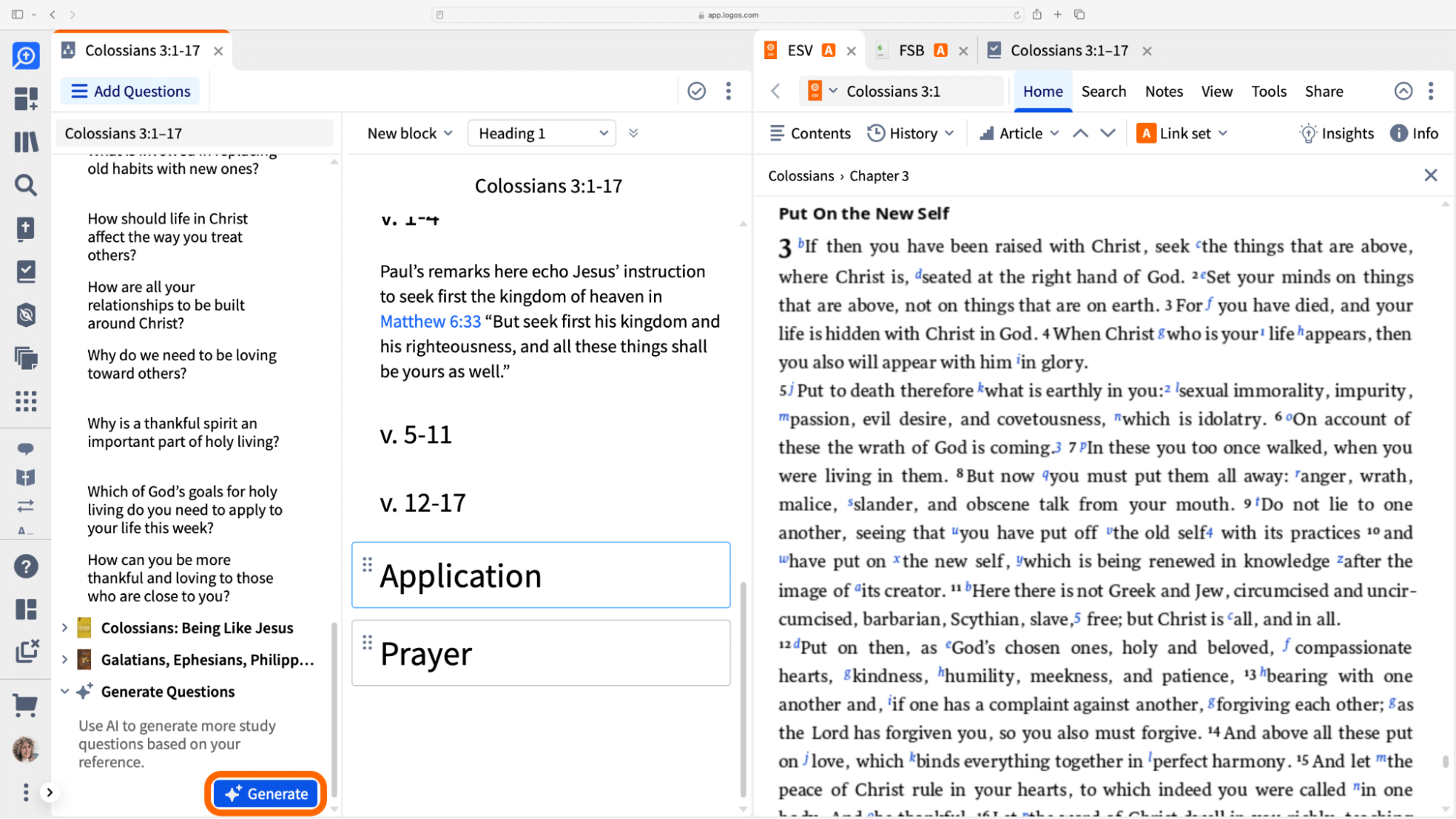The image size is (1456, 819).
Task: Click the drag handle on the Application block
Action: tap(367, 564)
